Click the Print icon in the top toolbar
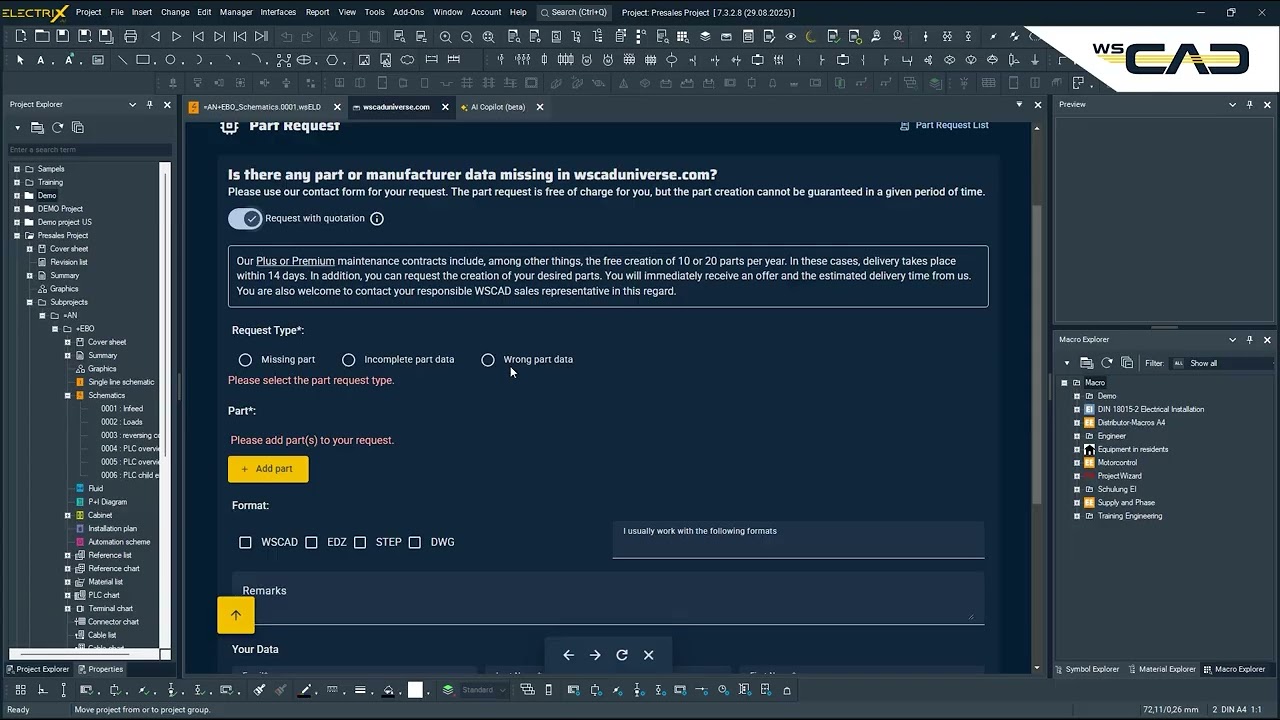The width and height of the screenshot is (1280, 720). click(130, 36)
